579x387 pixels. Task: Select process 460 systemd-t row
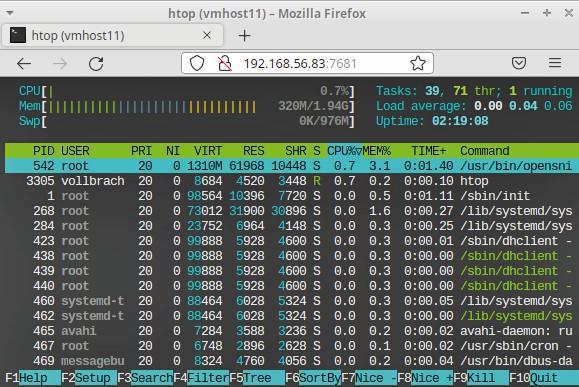292,301
